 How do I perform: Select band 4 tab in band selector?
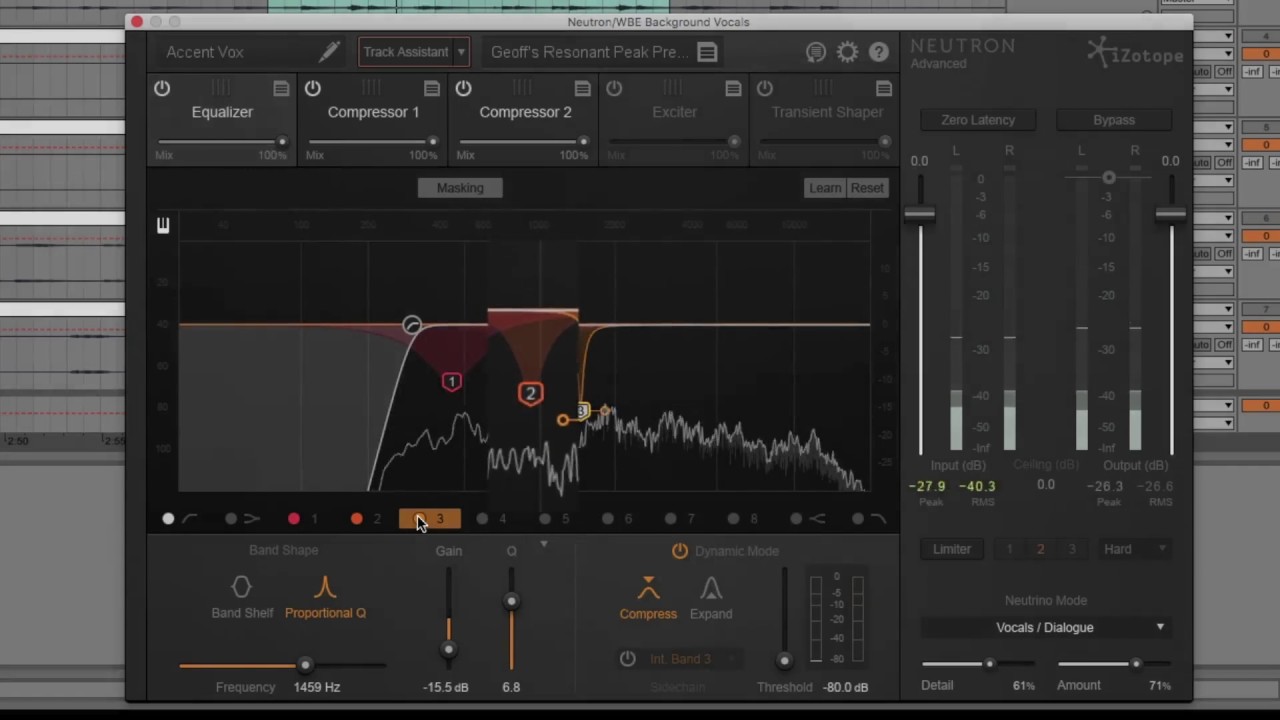[x=492, y=519]
